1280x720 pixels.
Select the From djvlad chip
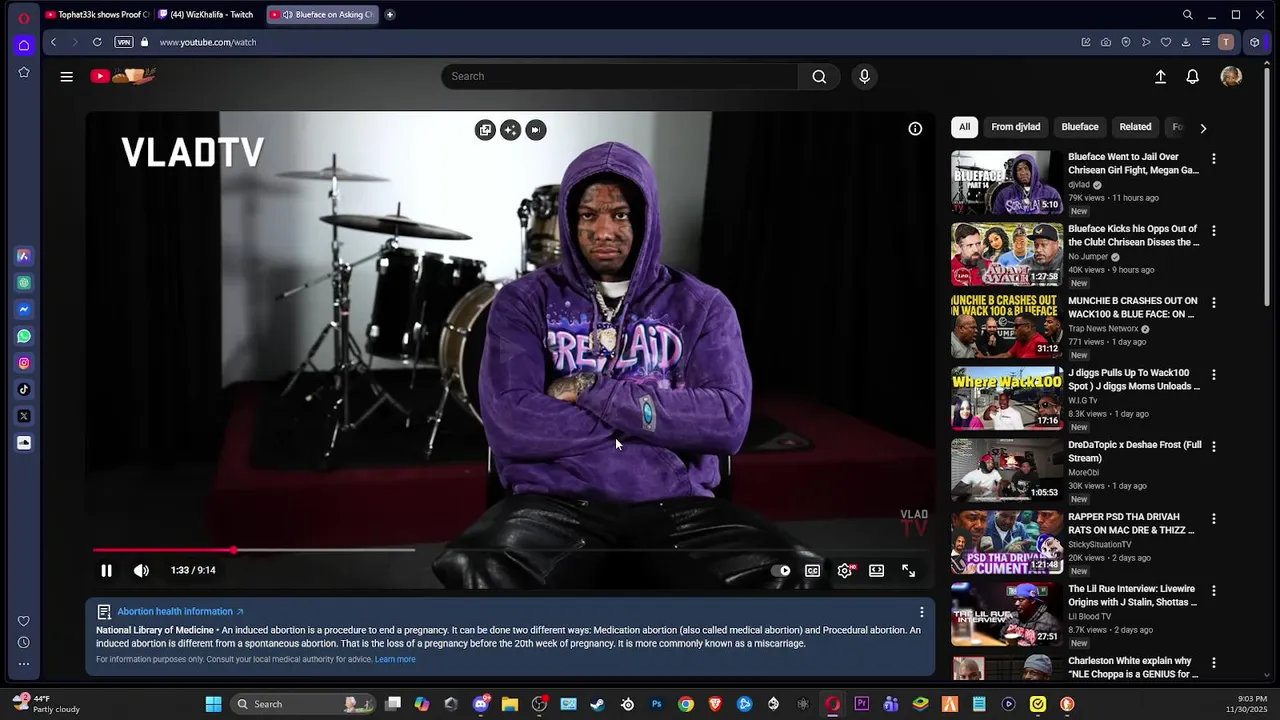1015,127
